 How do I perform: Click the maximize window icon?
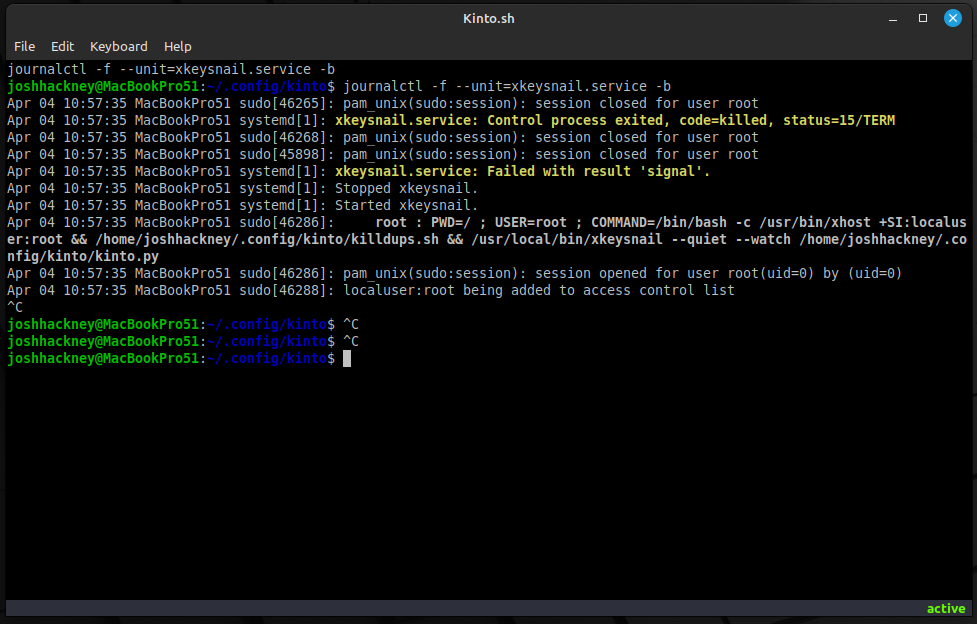[x=921, y=17]
